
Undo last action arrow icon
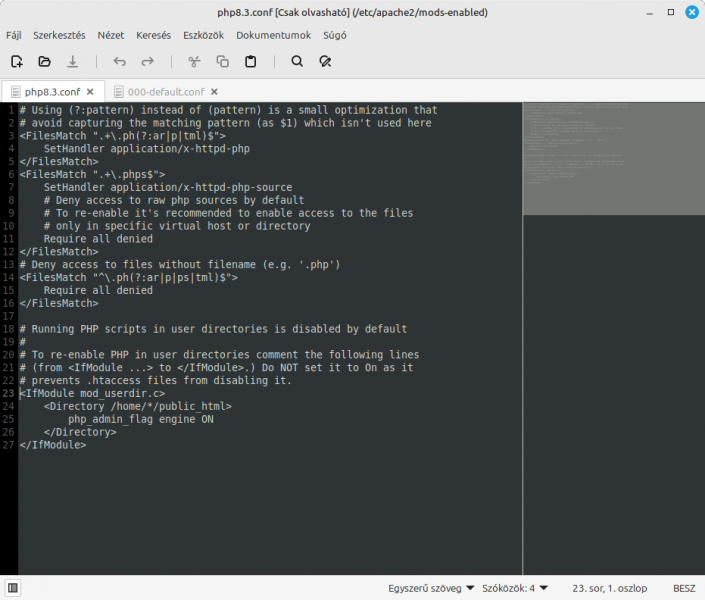tap(119, 61)
